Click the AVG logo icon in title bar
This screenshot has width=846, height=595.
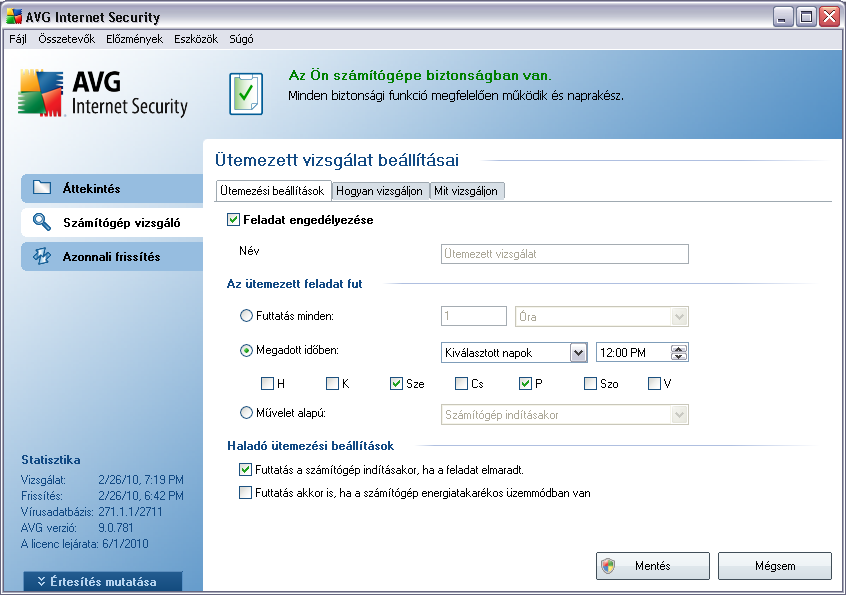tap(15, 17)
